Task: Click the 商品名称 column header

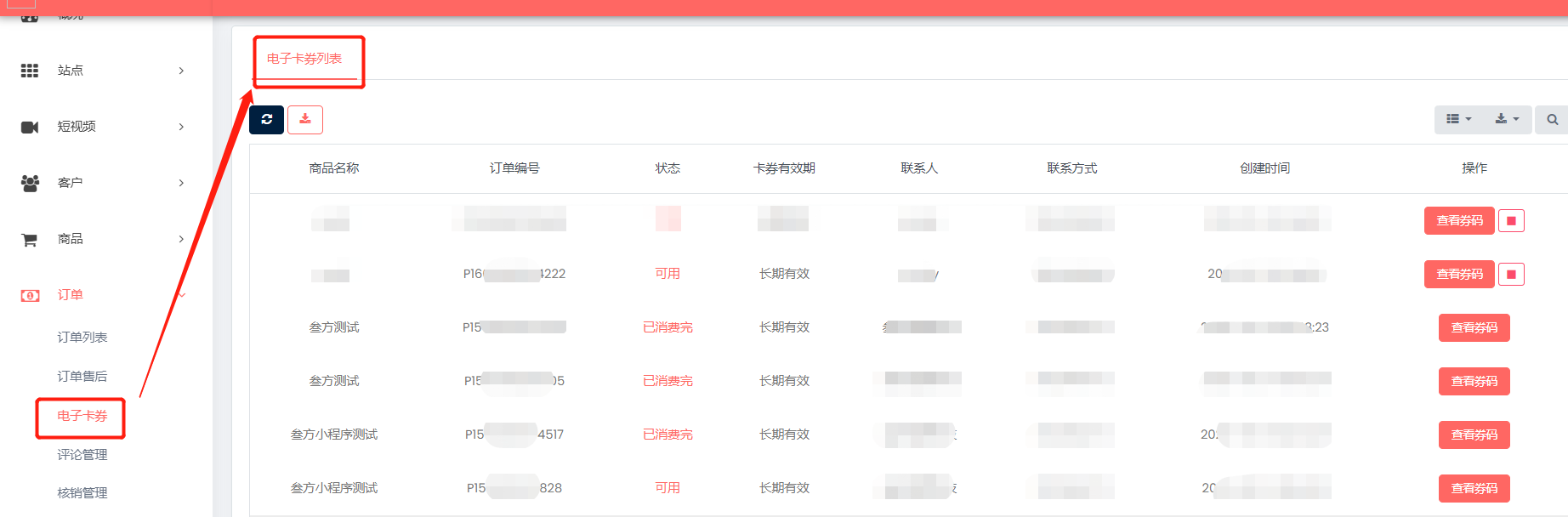Action: point(334,168)
